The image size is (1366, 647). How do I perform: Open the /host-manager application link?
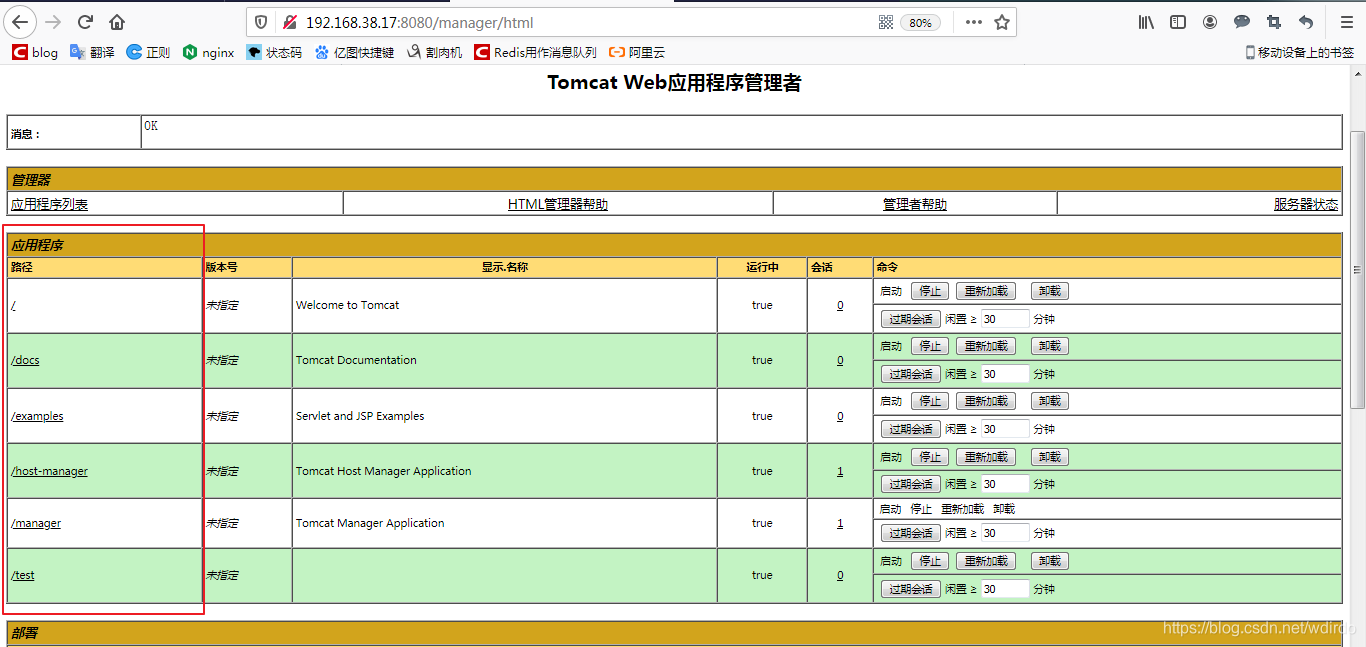click(x=49, y=471)
